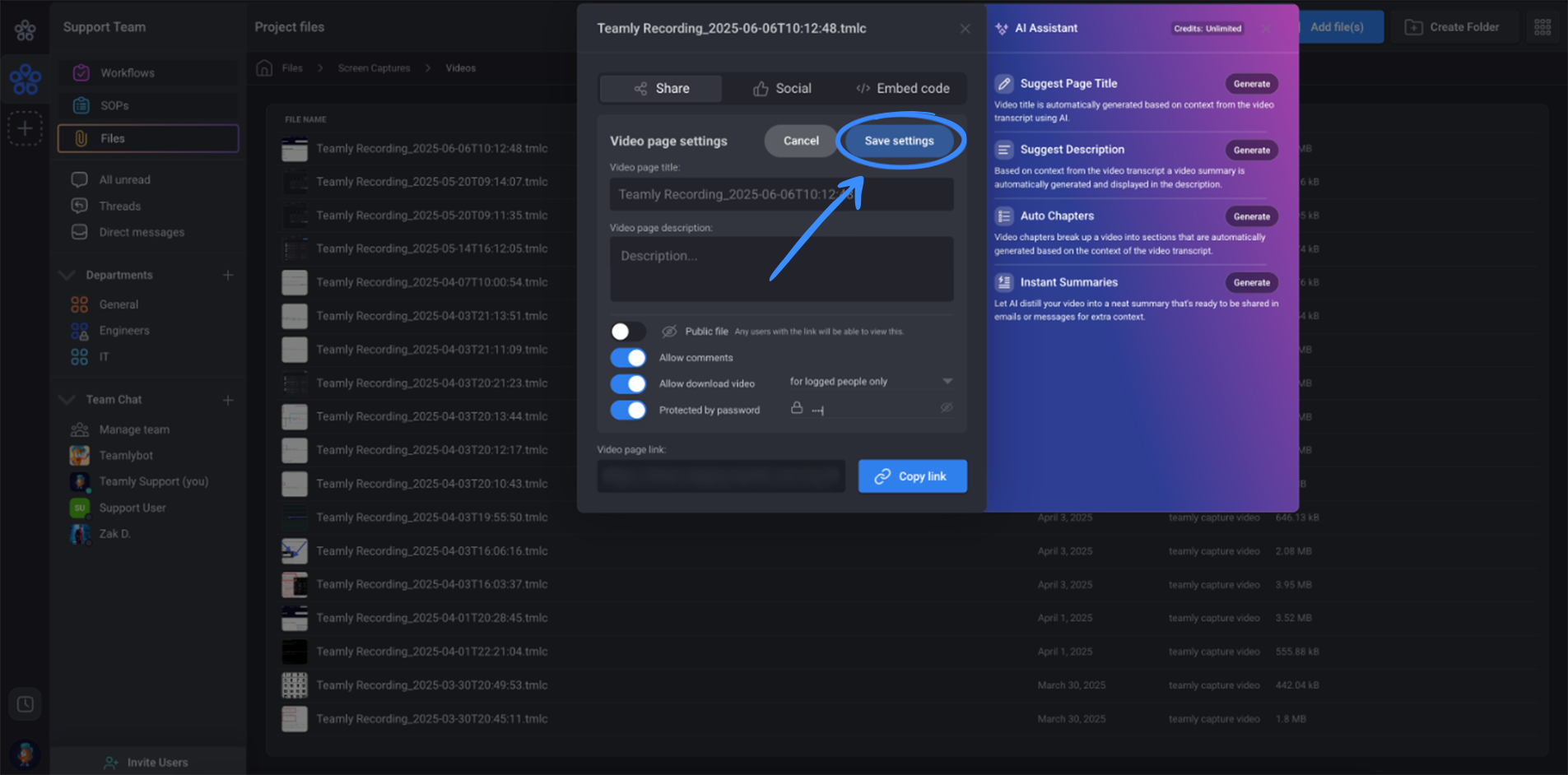Viewport: 1568px width, 775px height.
Task: Click Videos in the breadcrumb
Action: [460, 68]
